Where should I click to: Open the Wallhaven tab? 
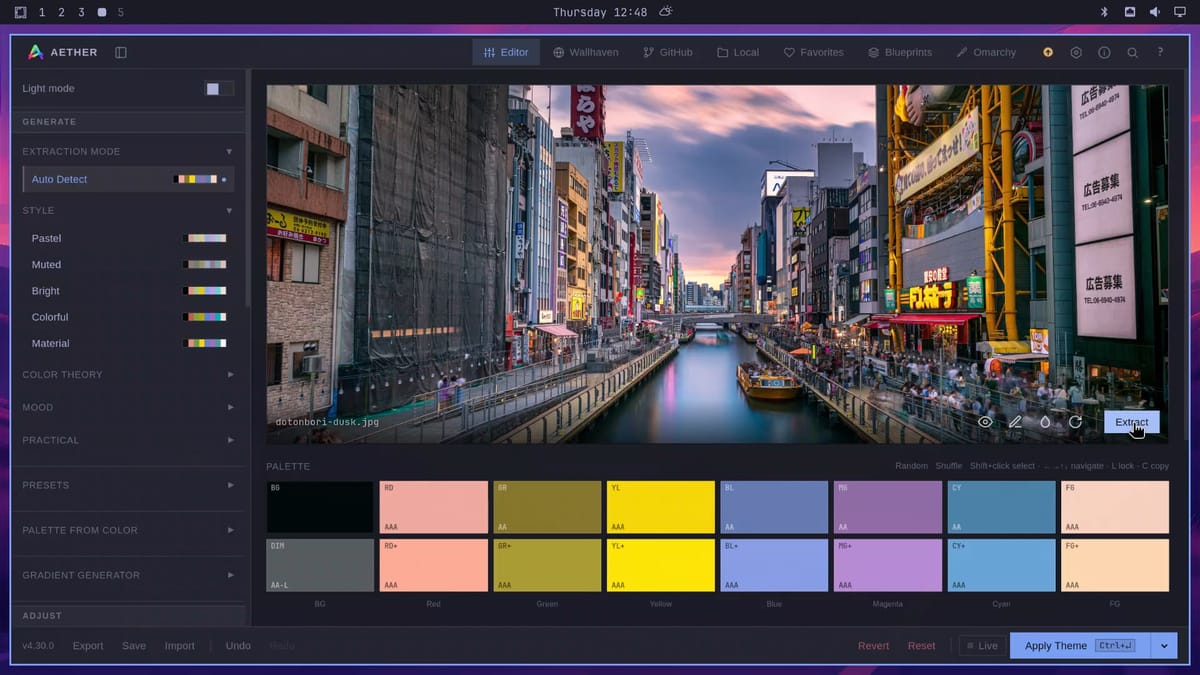coord(586,52)
